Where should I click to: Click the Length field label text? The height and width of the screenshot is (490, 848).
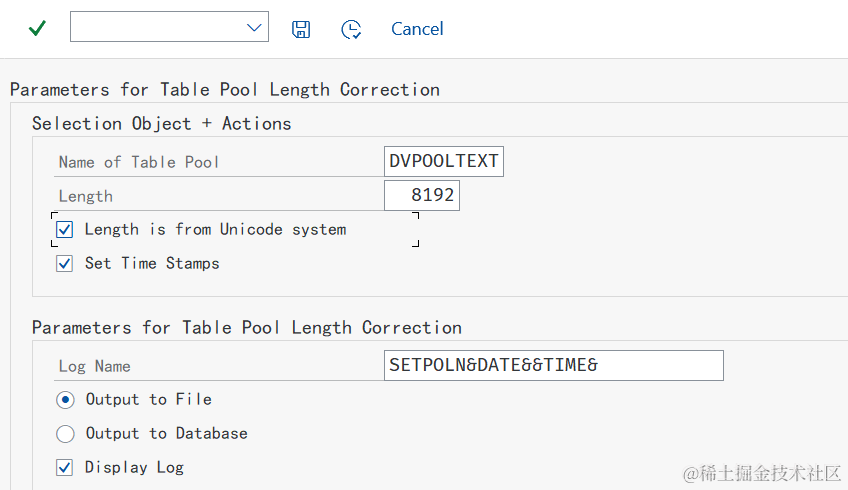(85, 196)
